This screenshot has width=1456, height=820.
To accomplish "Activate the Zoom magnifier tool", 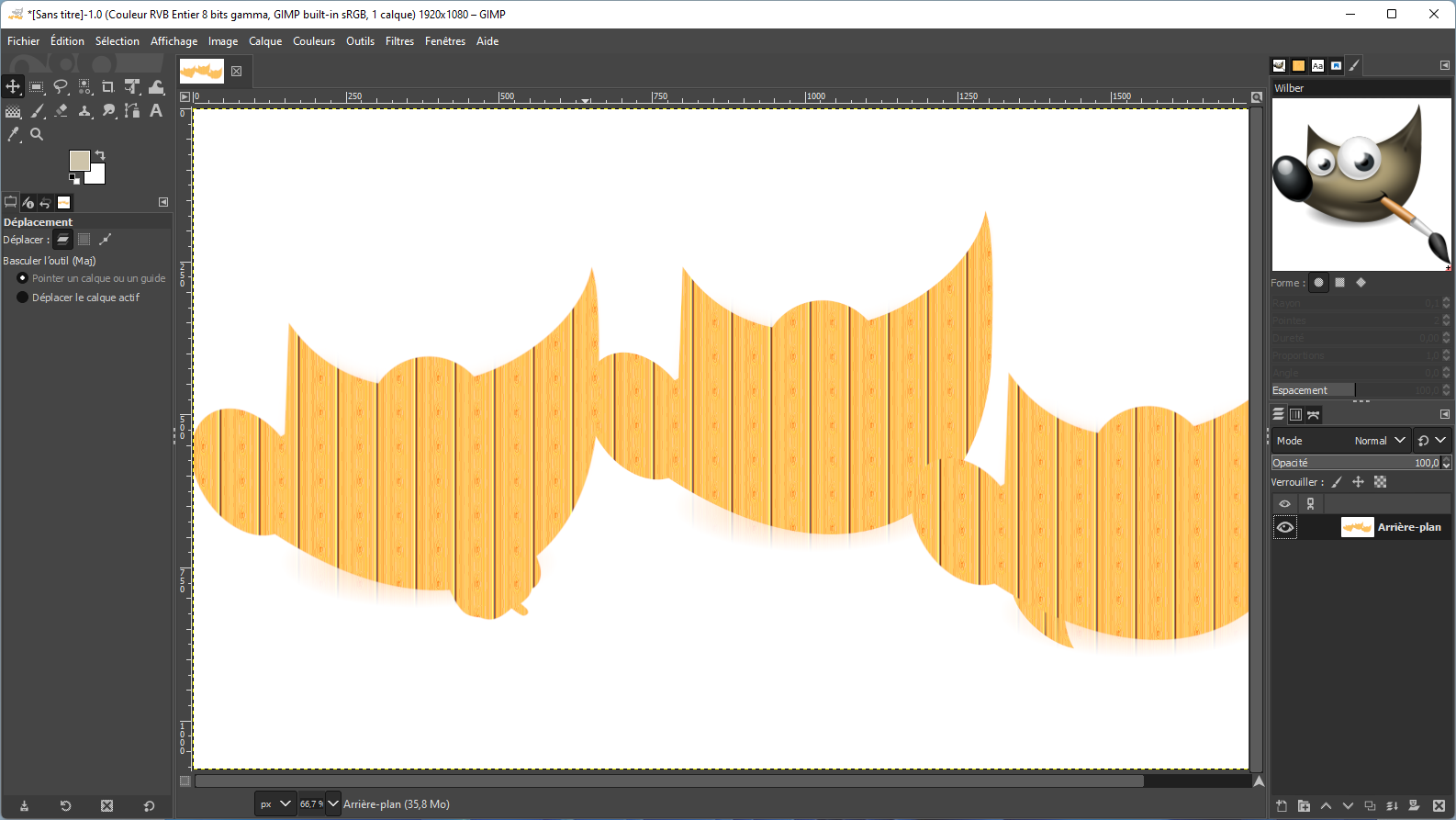I will pyautogui.click(x=37, y=134).
